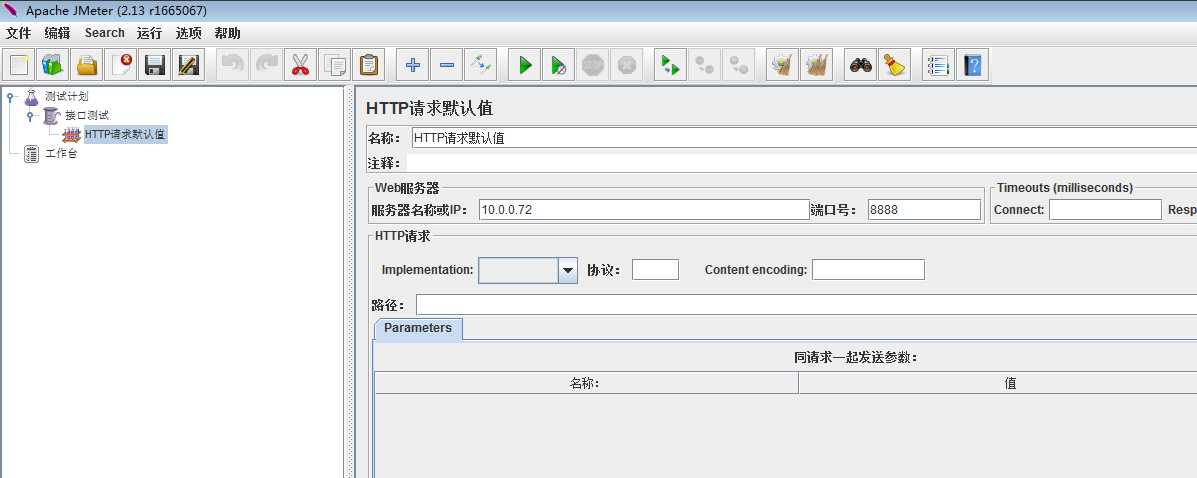Image resolution: width=1197 pixels, height=478 pixels.
Task: Click the 注释 comment field
Action: point(802,163)
